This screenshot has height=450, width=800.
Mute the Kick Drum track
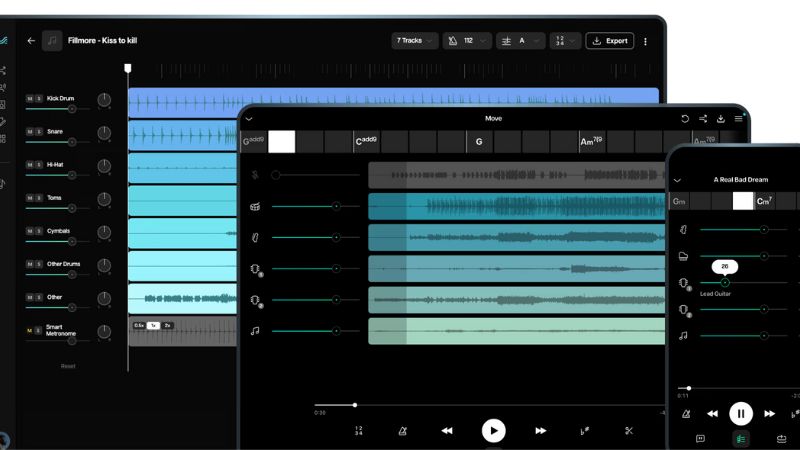[x=29, y=98]
